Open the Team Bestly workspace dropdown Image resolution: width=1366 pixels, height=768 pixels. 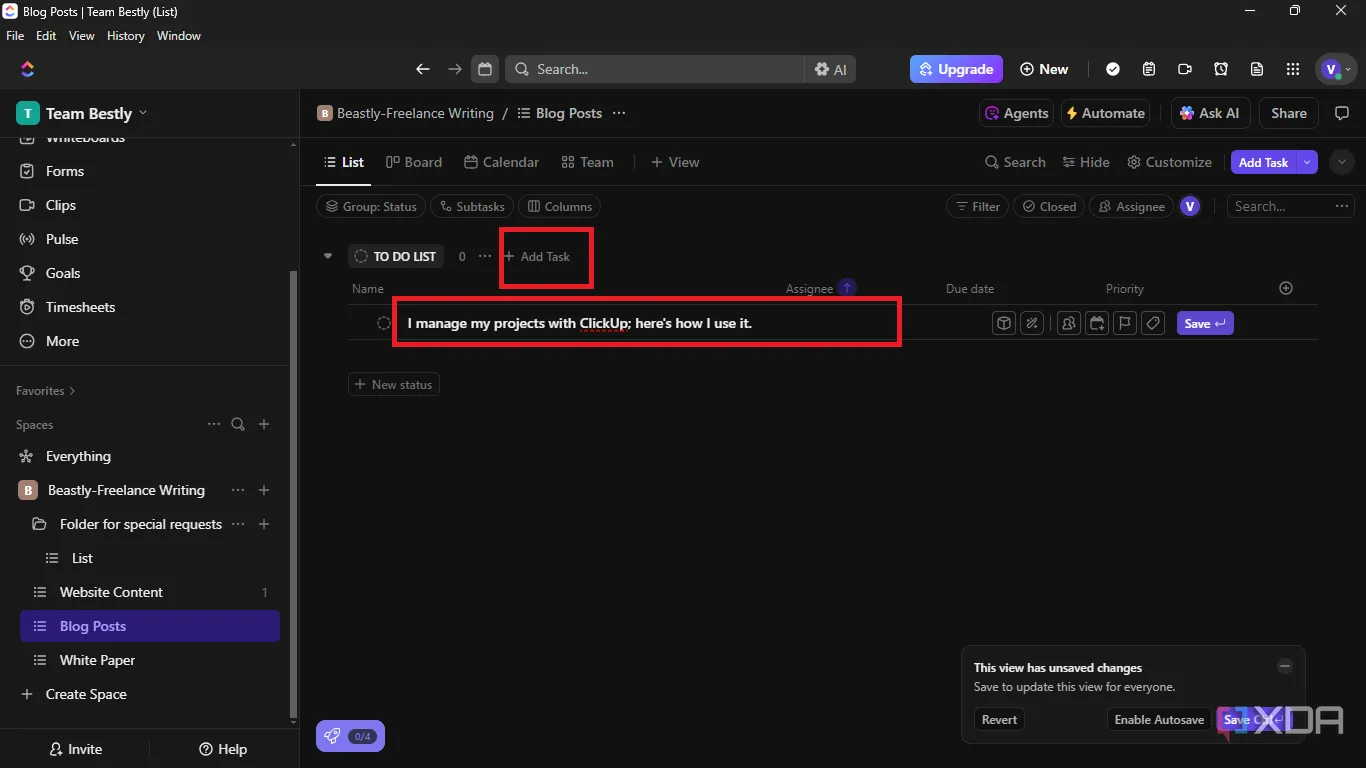point(82,113)
